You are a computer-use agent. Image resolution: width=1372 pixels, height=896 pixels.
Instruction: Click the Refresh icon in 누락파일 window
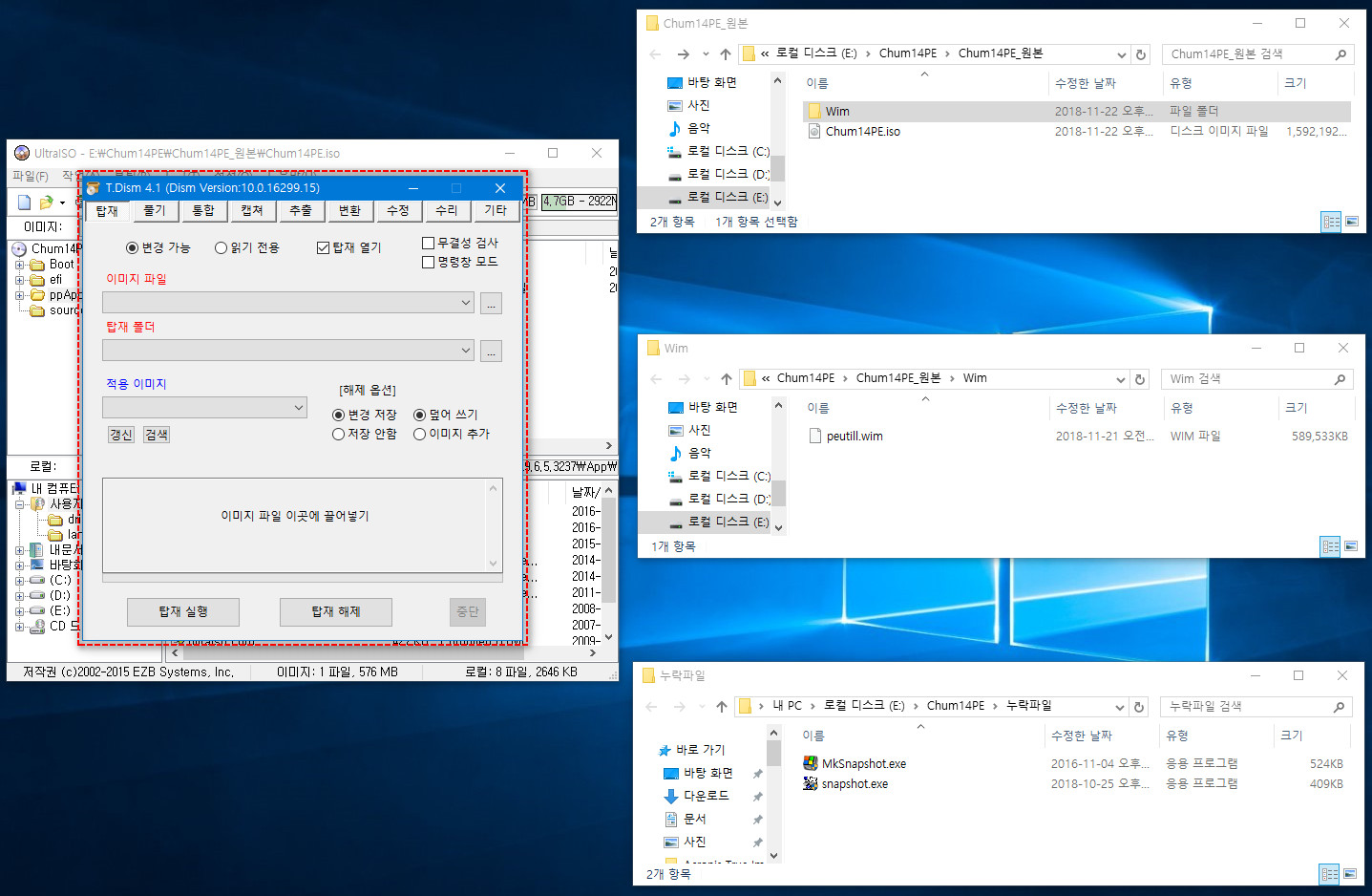(x=1138, y=707)
